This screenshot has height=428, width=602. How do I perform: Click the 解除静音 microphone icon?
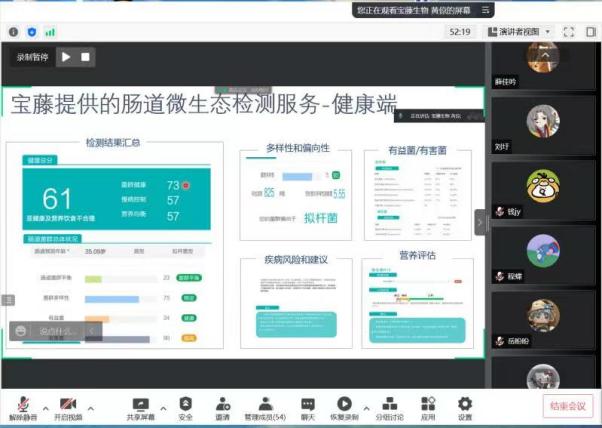21,403
